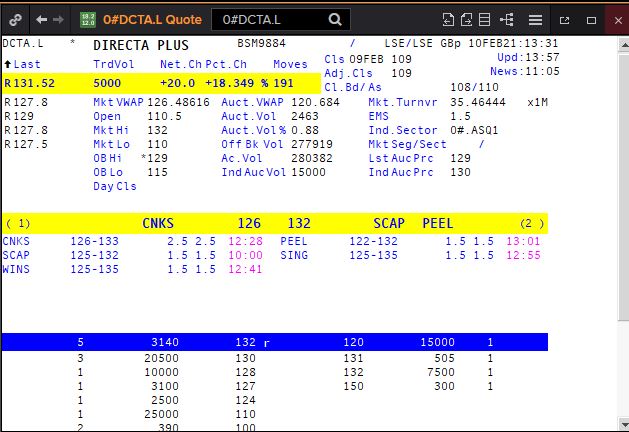The width and height of the screenshot is (629, 432).
Task: Click the Mkt Lo label
Action: pos(111,144)
